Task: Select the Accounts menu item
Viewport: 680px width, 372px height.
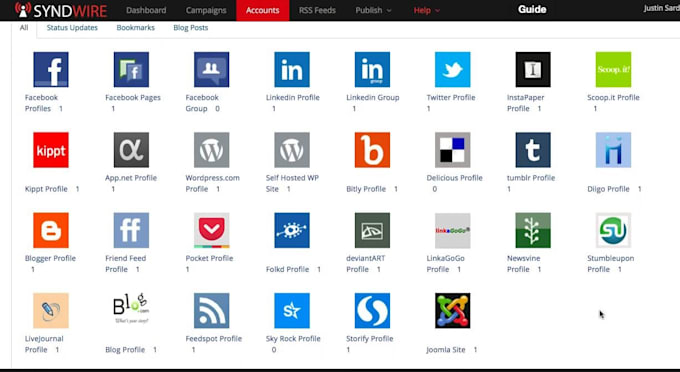Action: point(263,10)
